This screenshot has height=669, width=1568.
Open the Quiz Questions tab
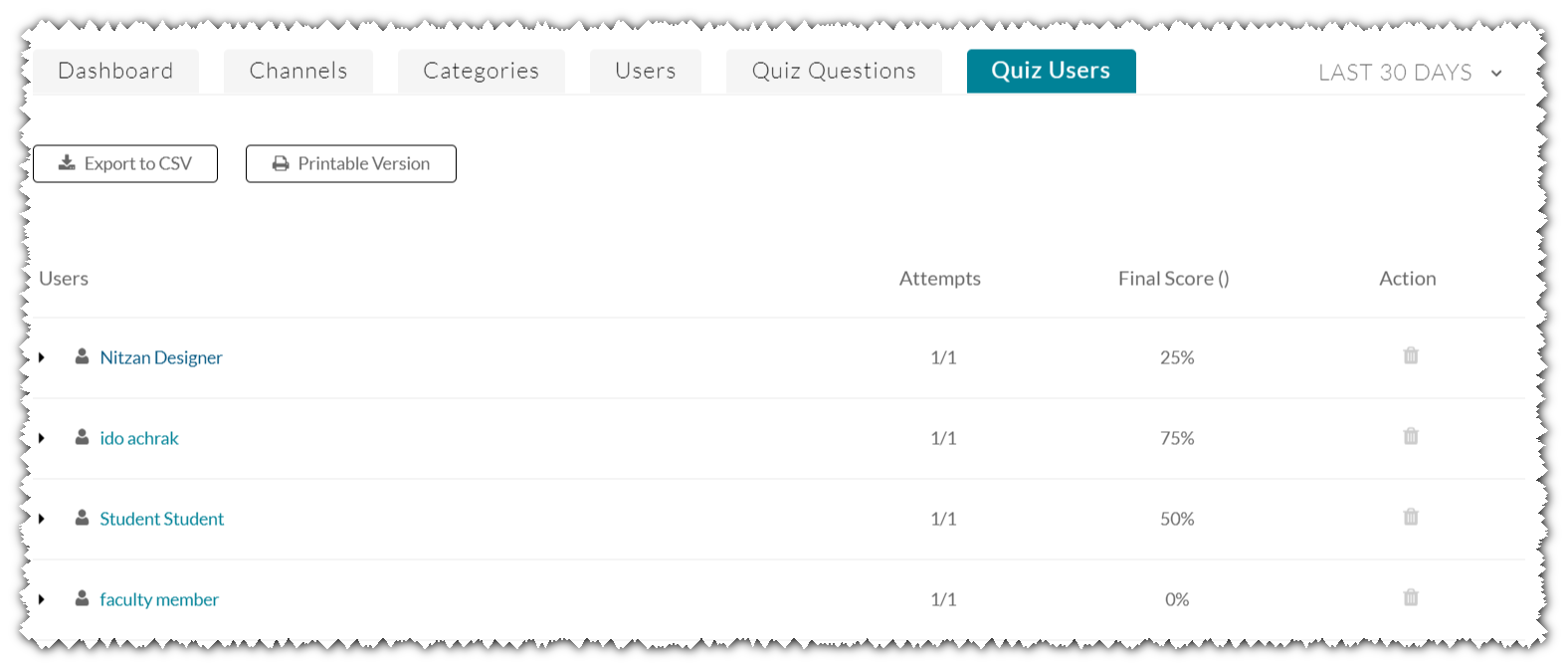click(x=834, y=71)
